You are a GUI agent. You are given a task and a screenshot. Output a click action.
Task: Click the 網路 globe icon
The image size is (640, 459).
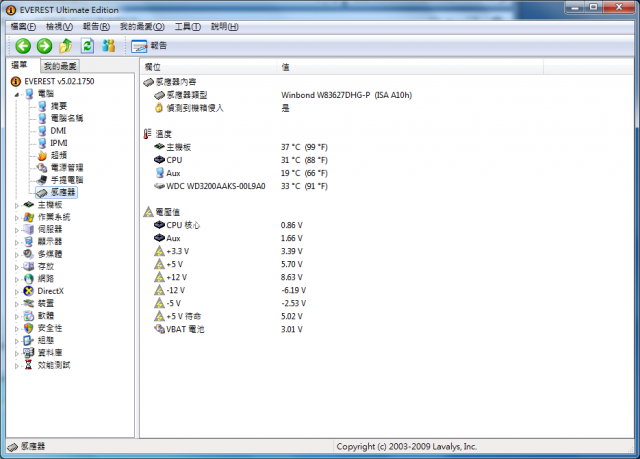coord(29,279)
